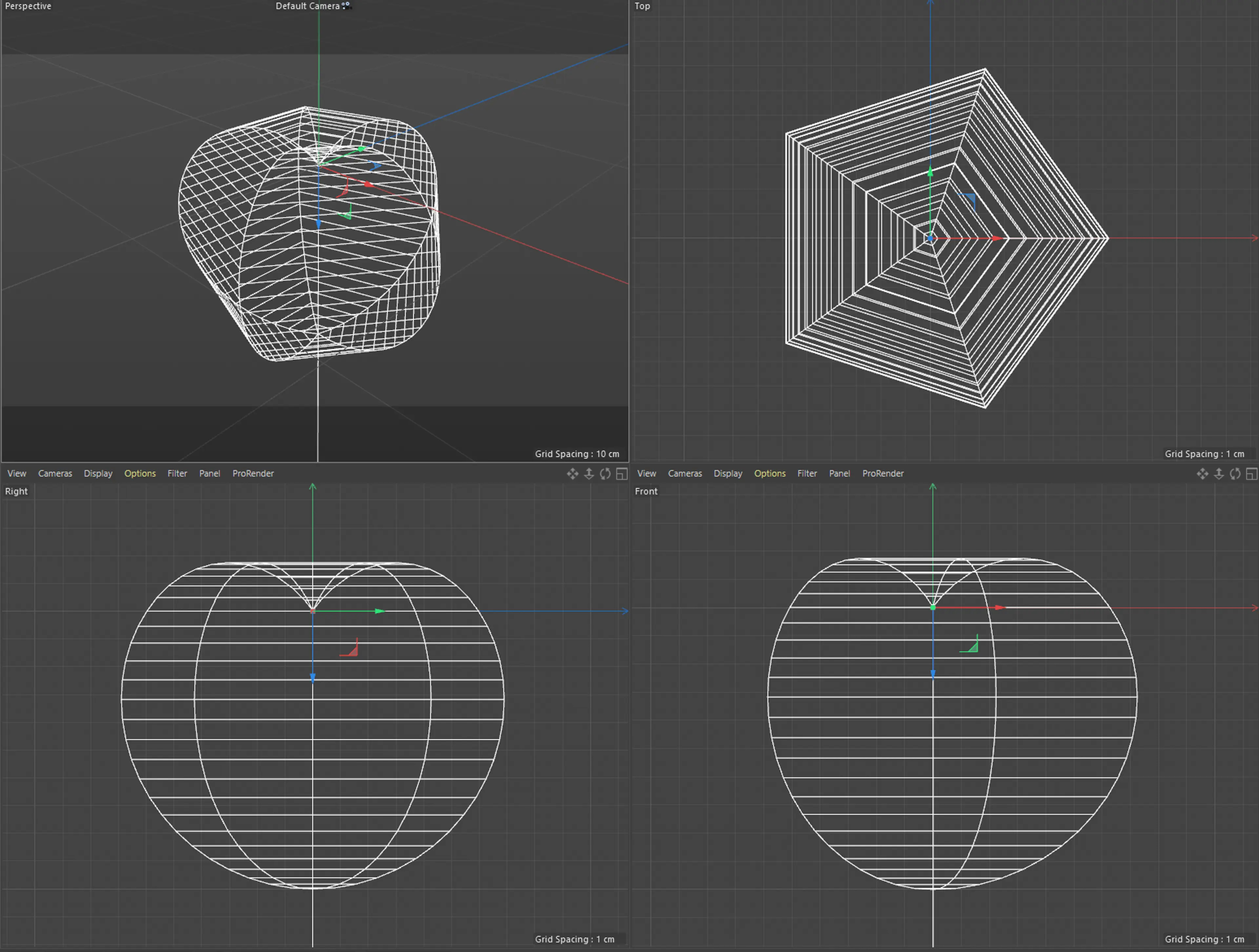Open highlighted Options menu in Right viewport
Screen dimensions: 1259x952
coord(140,473)
